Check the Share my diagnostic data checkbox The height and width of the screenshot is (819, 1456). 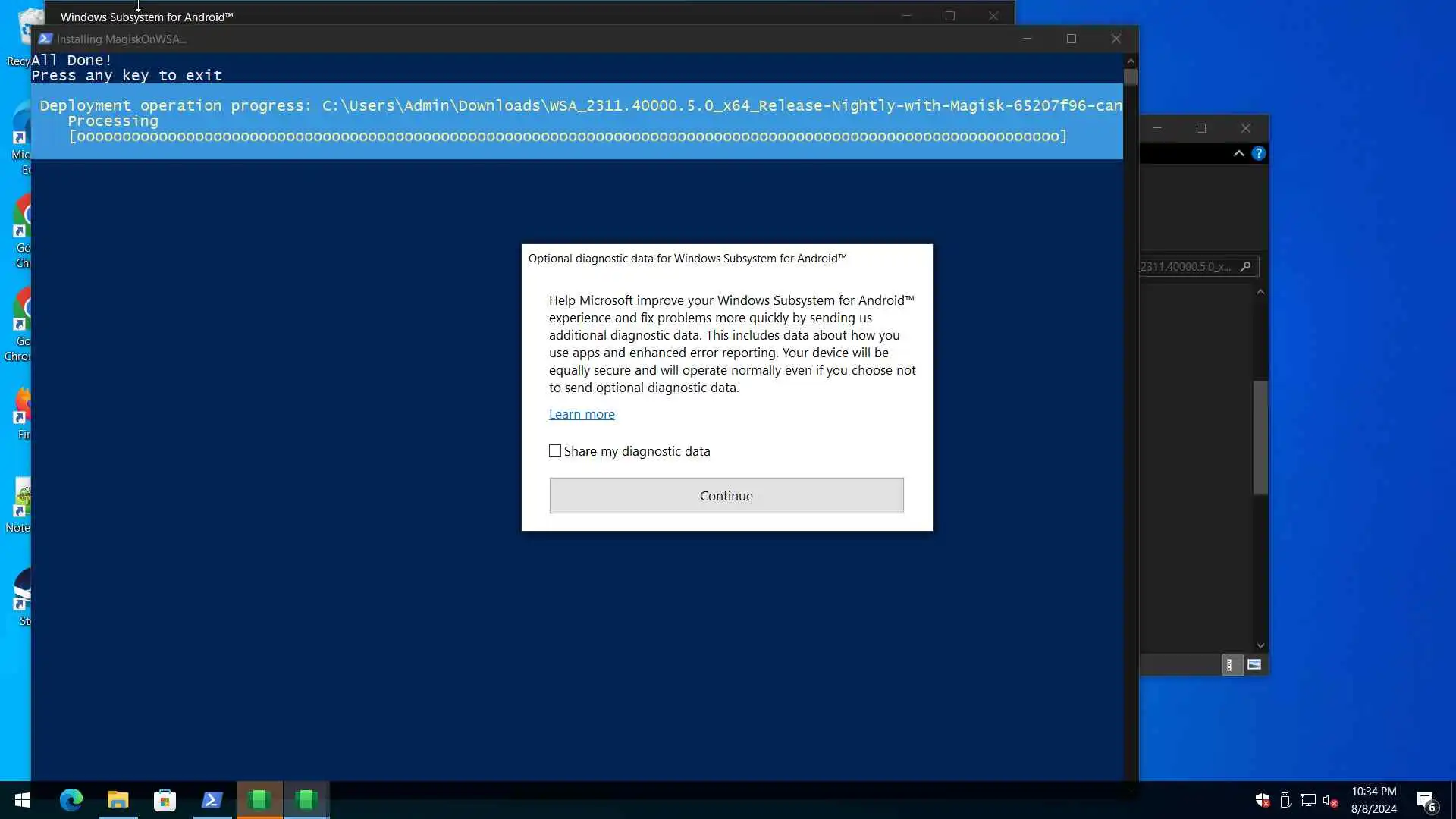pyautogui.click(x=555, y=451)
